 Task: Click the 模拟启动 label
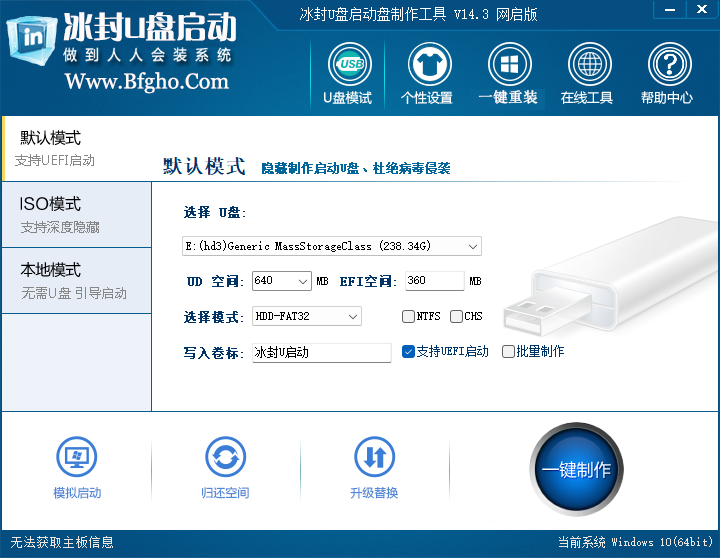coord(77,493)
